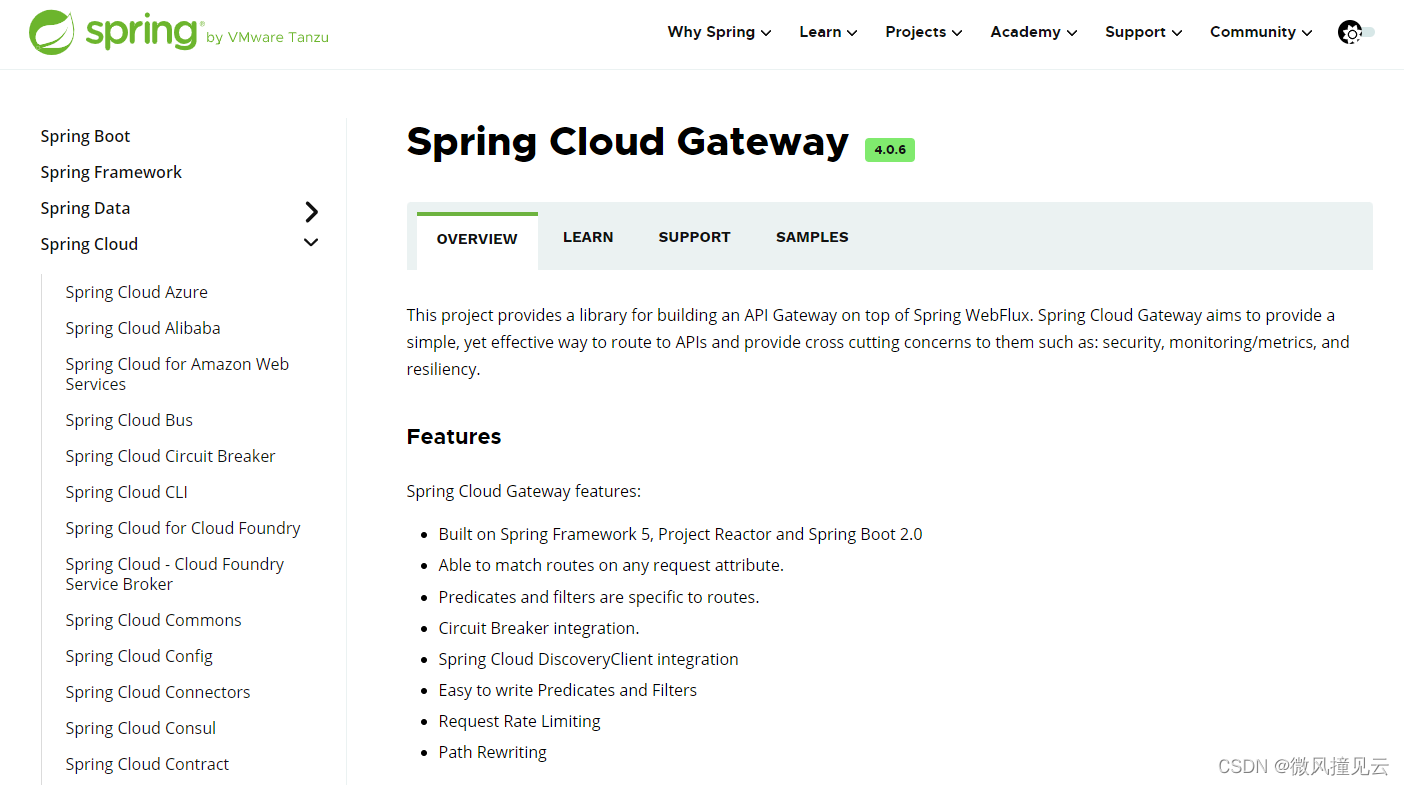This screenshot has height=785, width=1404.
Task: Switch to the LEARN tab
Action: [588, 237]
